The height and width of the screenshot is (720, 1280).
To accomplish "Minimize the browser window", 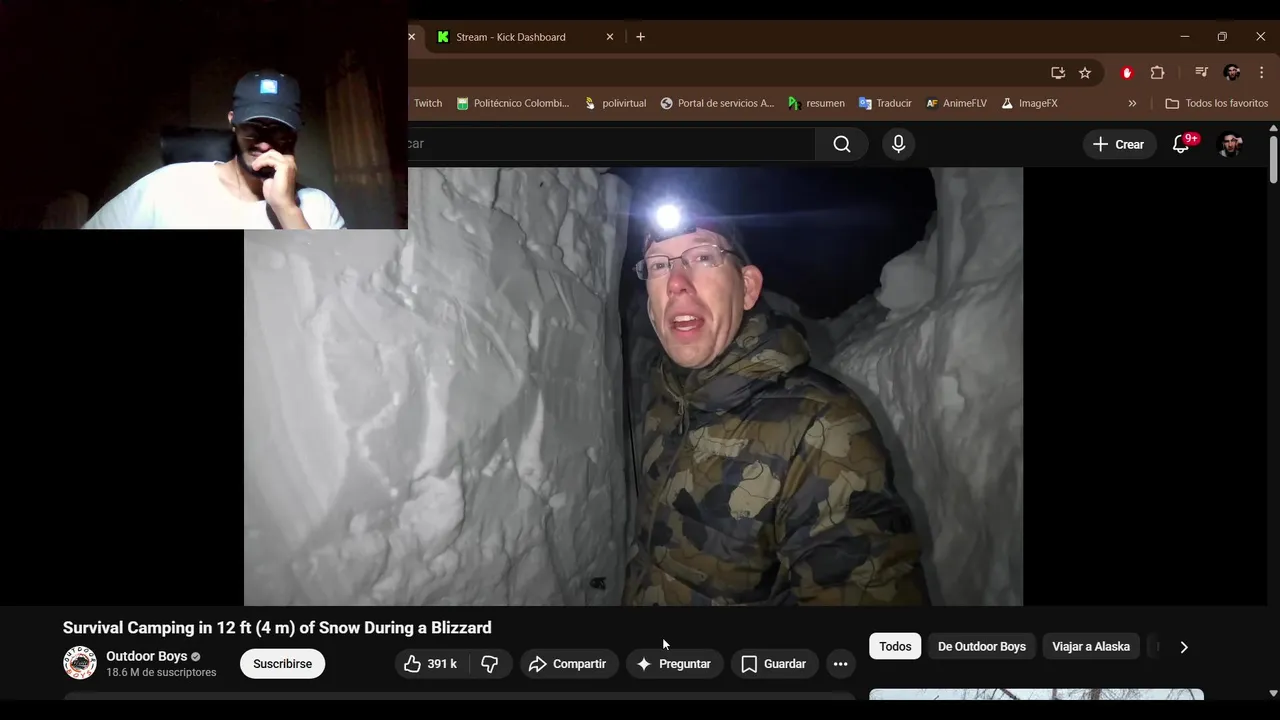I will click(x=1184, y=37).
